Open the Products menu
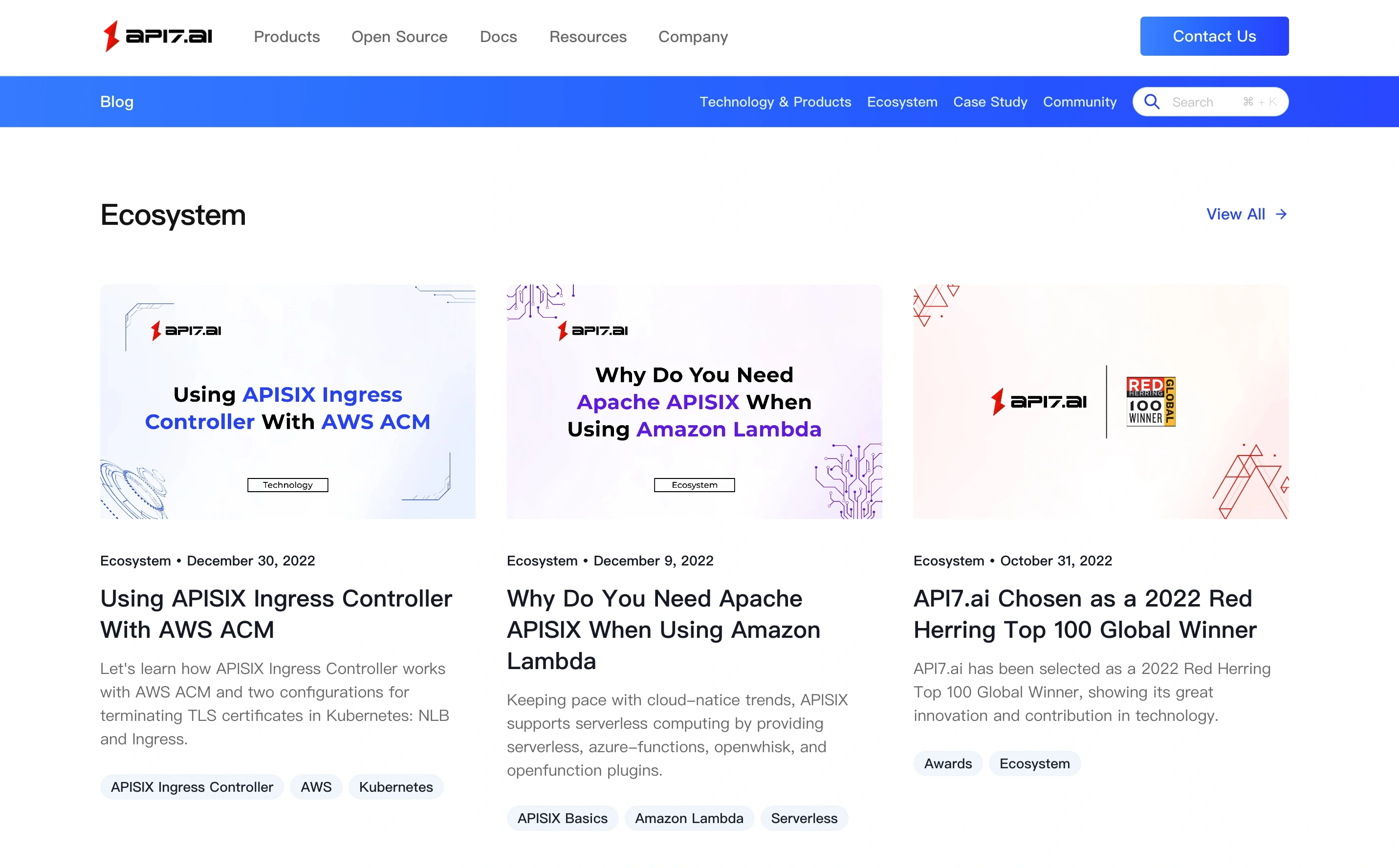 [x=286, y=37]
